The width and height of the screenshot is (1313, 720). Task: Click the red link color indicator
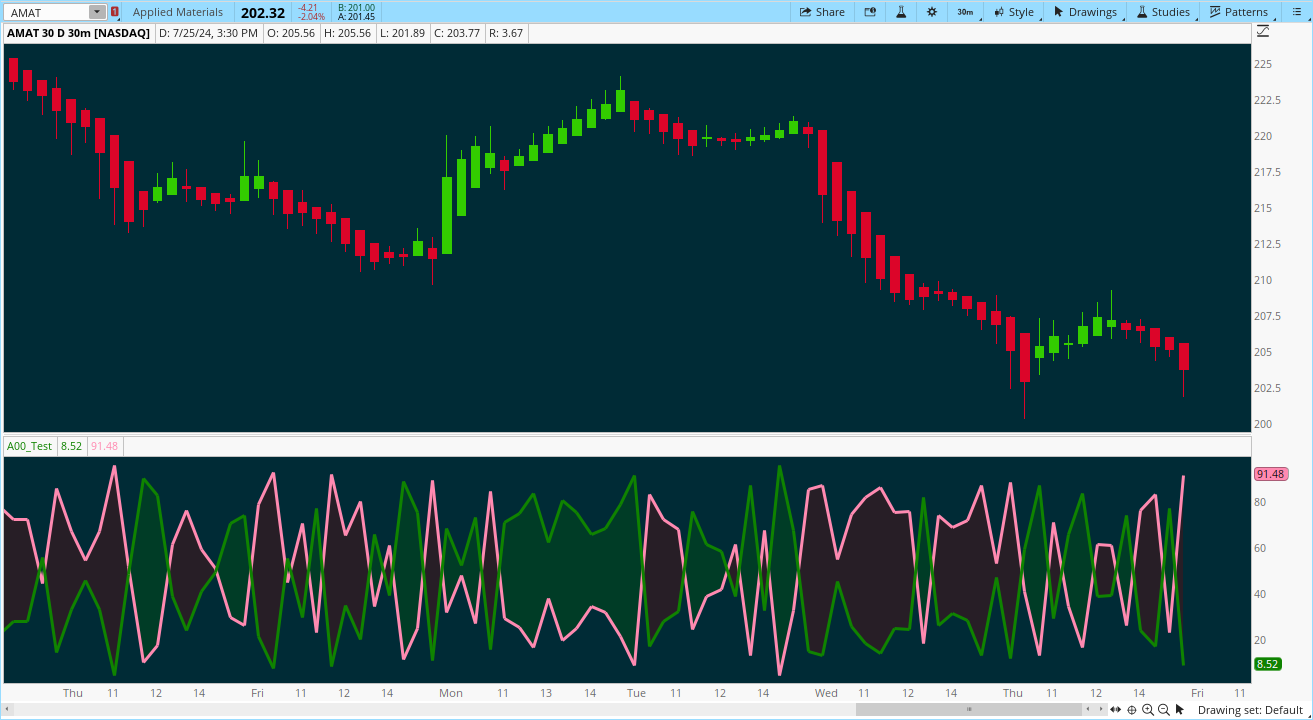coord(115,12)
